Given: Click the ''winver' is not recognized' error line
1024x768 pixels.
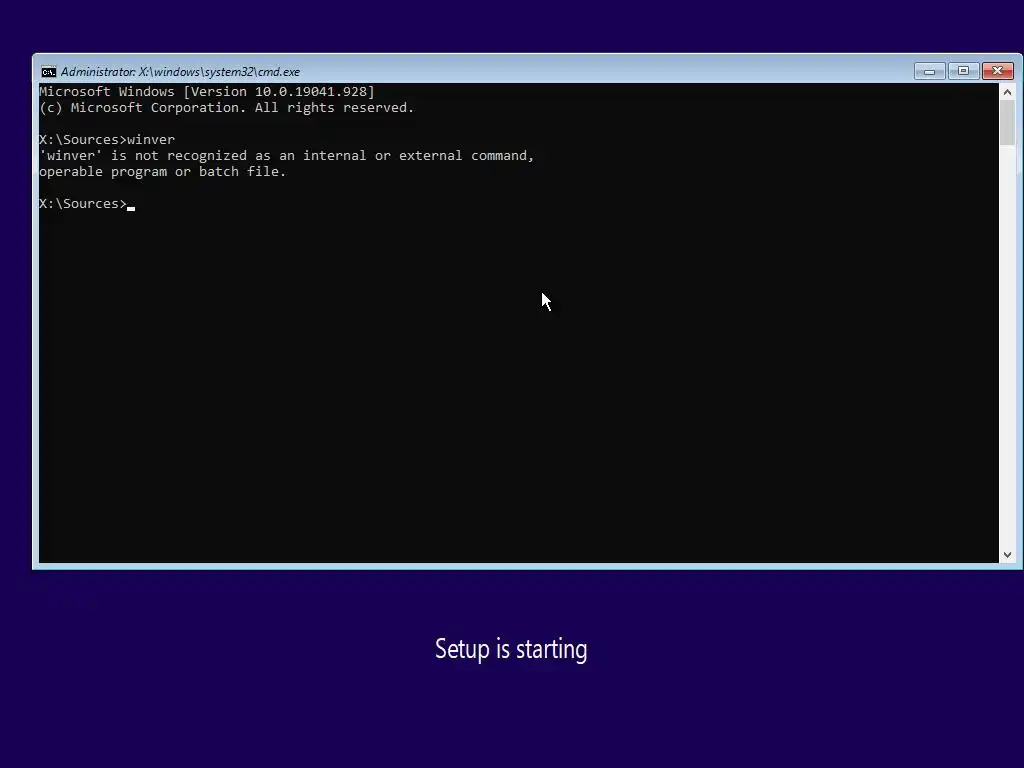Looking at the screenshot, I should pos(287,155).
